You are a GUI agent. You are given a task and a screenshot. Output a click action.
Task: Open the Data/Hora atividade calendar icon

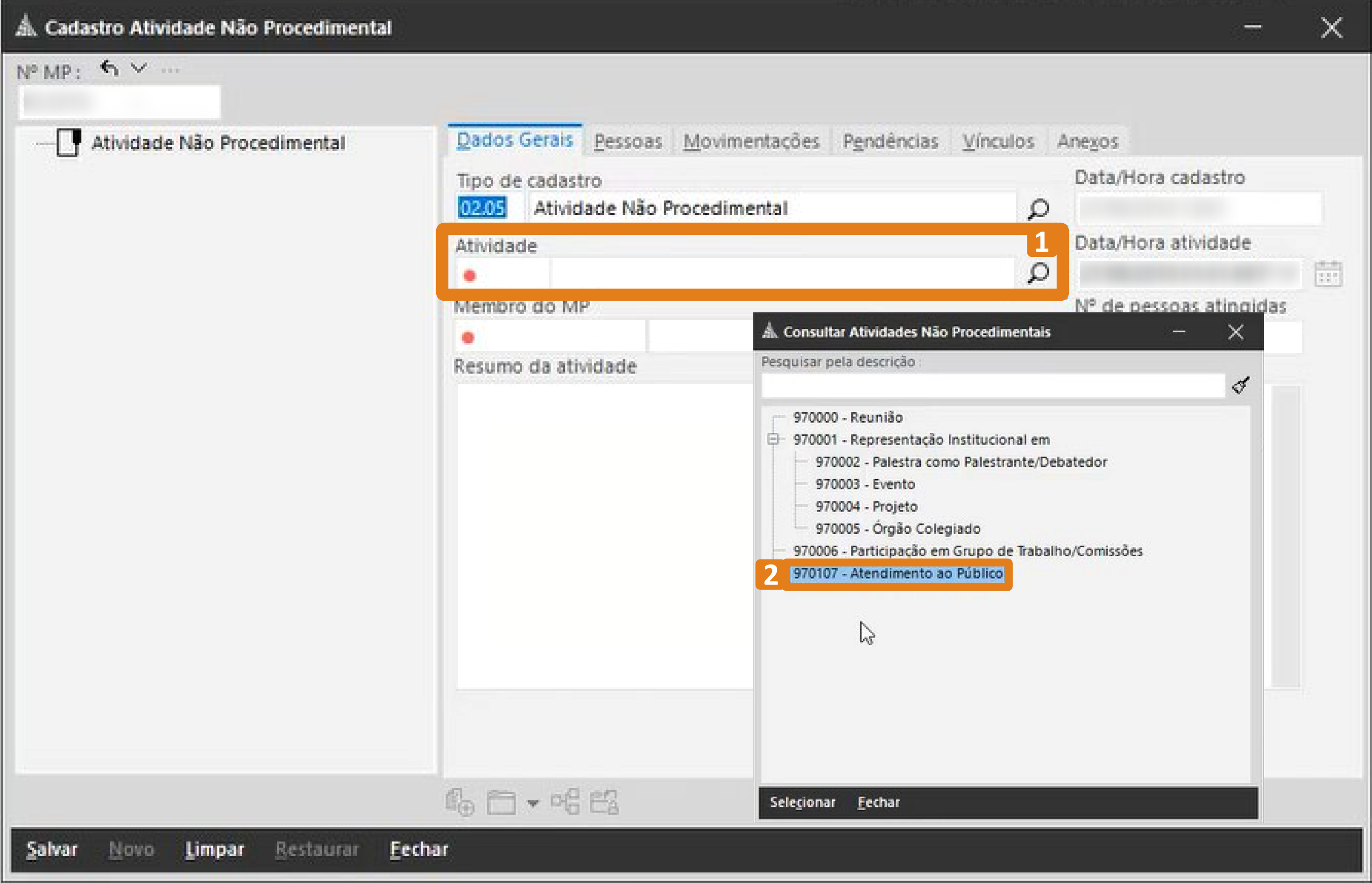pos(1327,274)
